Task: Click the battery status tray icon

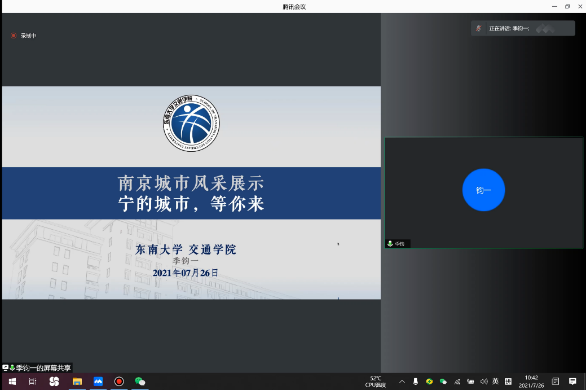Action: click(x=471, y=381)
